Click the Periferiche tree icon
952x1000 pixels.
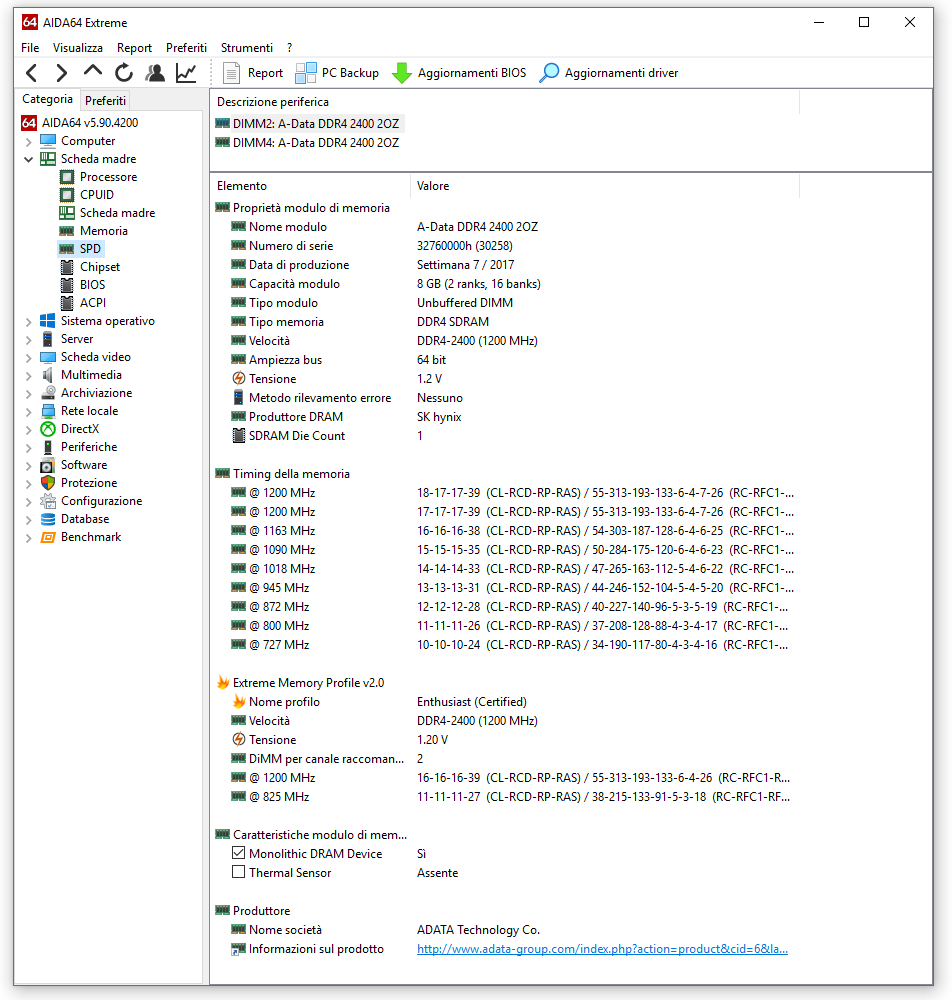tap(48, 447)
